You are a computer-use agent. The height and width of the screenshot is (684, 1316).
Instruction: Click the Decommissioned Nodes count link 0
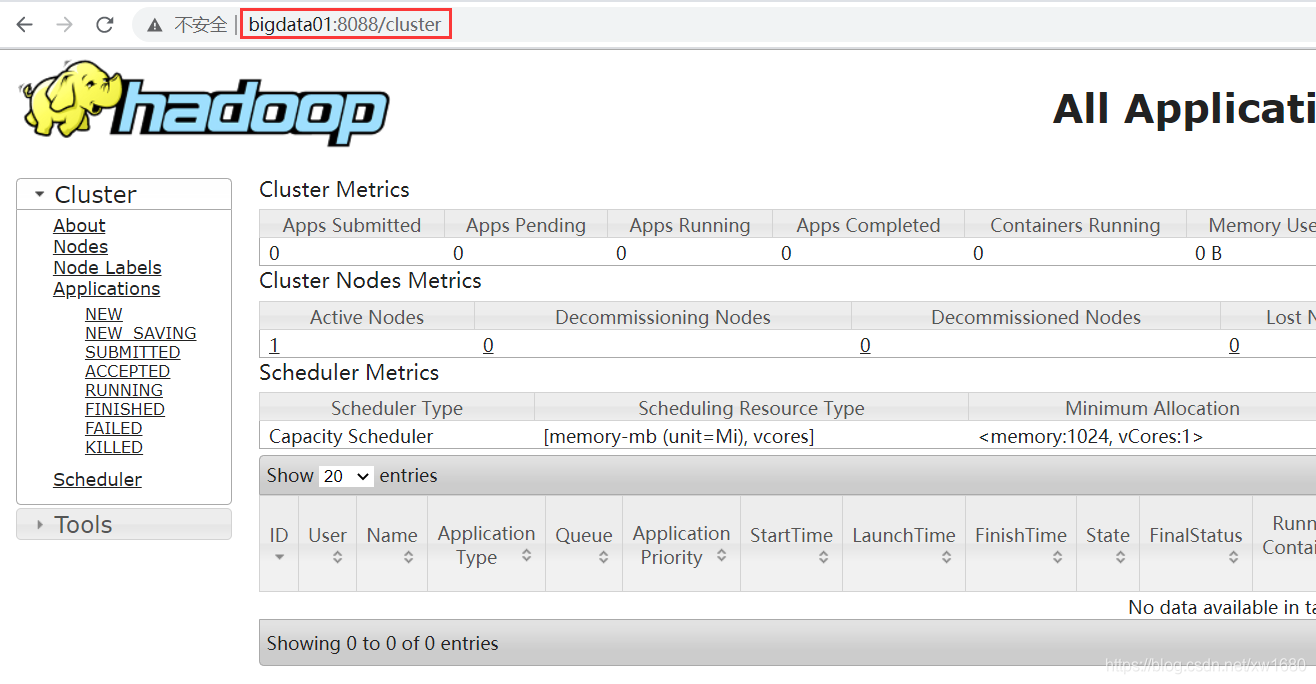tap(865, 345)
